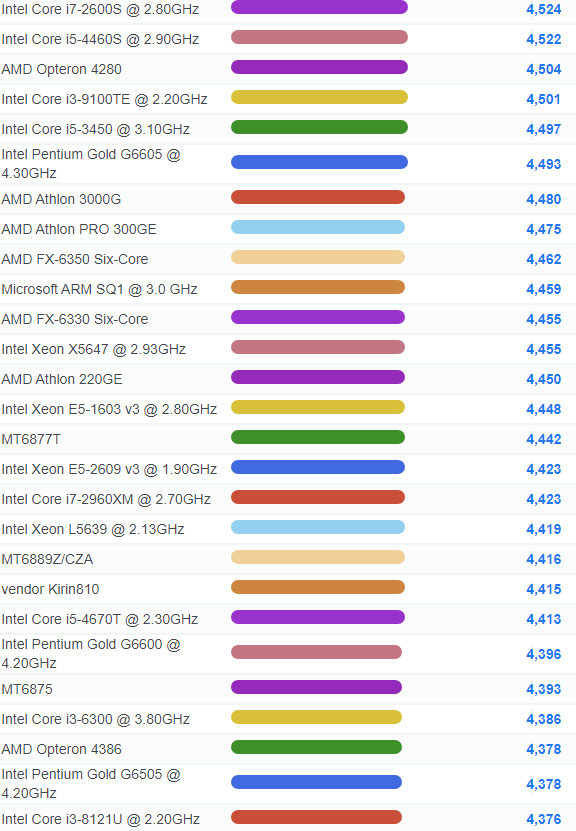
Task: Open the MT6875 processor link
Action: tap(27, 689)
